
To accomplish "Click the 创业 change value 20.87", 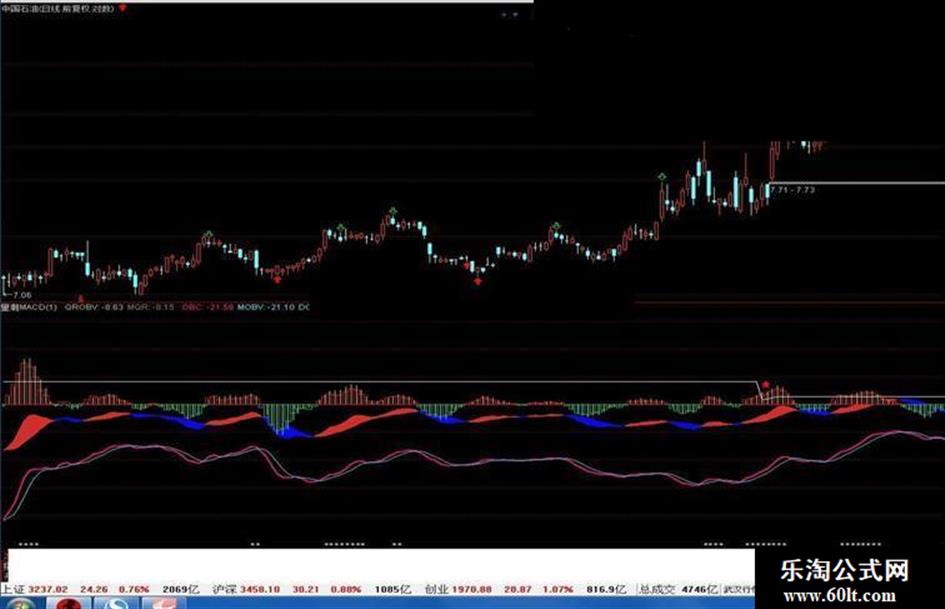I will 518,589.
